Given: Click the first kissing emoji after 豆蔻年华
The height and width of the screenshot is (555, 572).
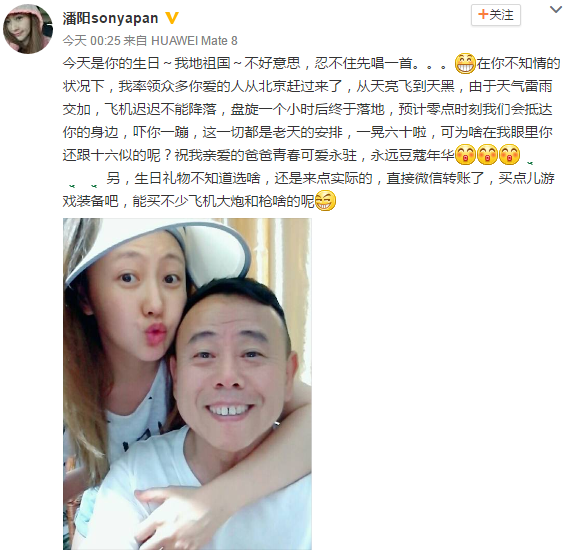Looking at the screenshot, I should click(x=465, y=155).
